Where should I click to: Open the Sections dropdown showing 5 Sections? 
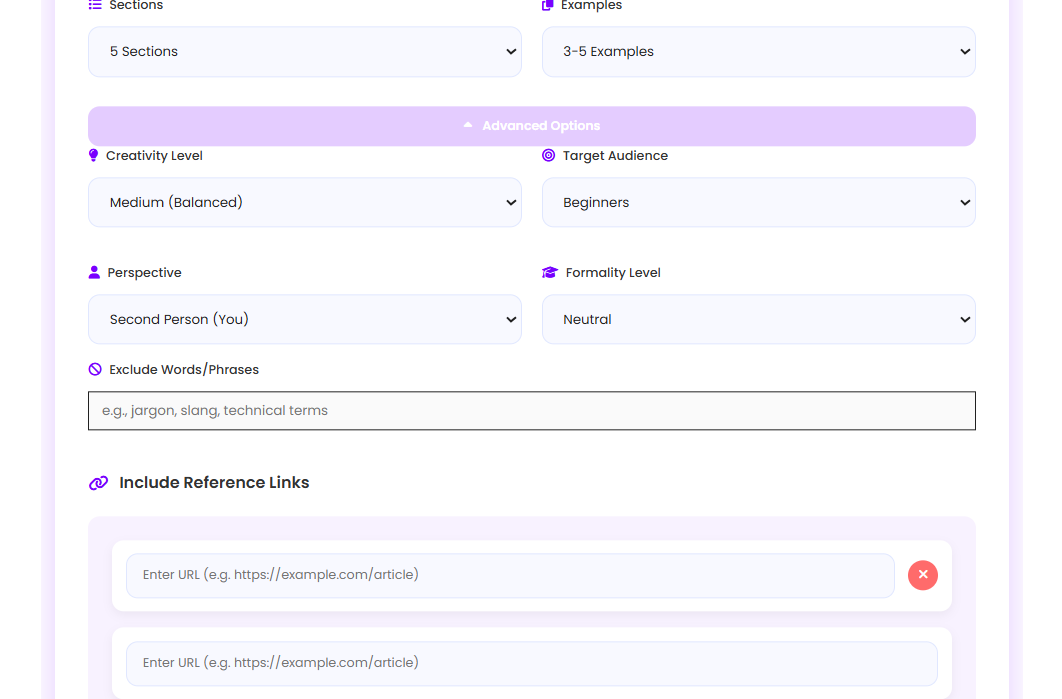coord(304,52)
